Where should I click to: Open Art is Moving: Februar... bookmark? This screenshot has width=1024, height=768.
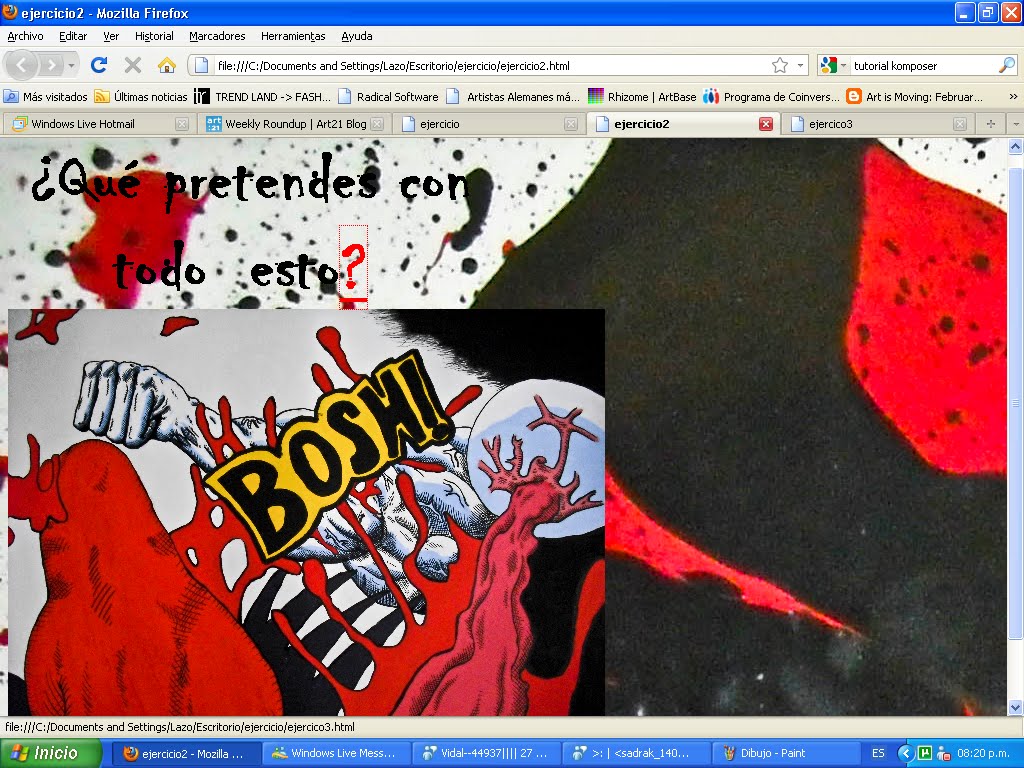914,97
